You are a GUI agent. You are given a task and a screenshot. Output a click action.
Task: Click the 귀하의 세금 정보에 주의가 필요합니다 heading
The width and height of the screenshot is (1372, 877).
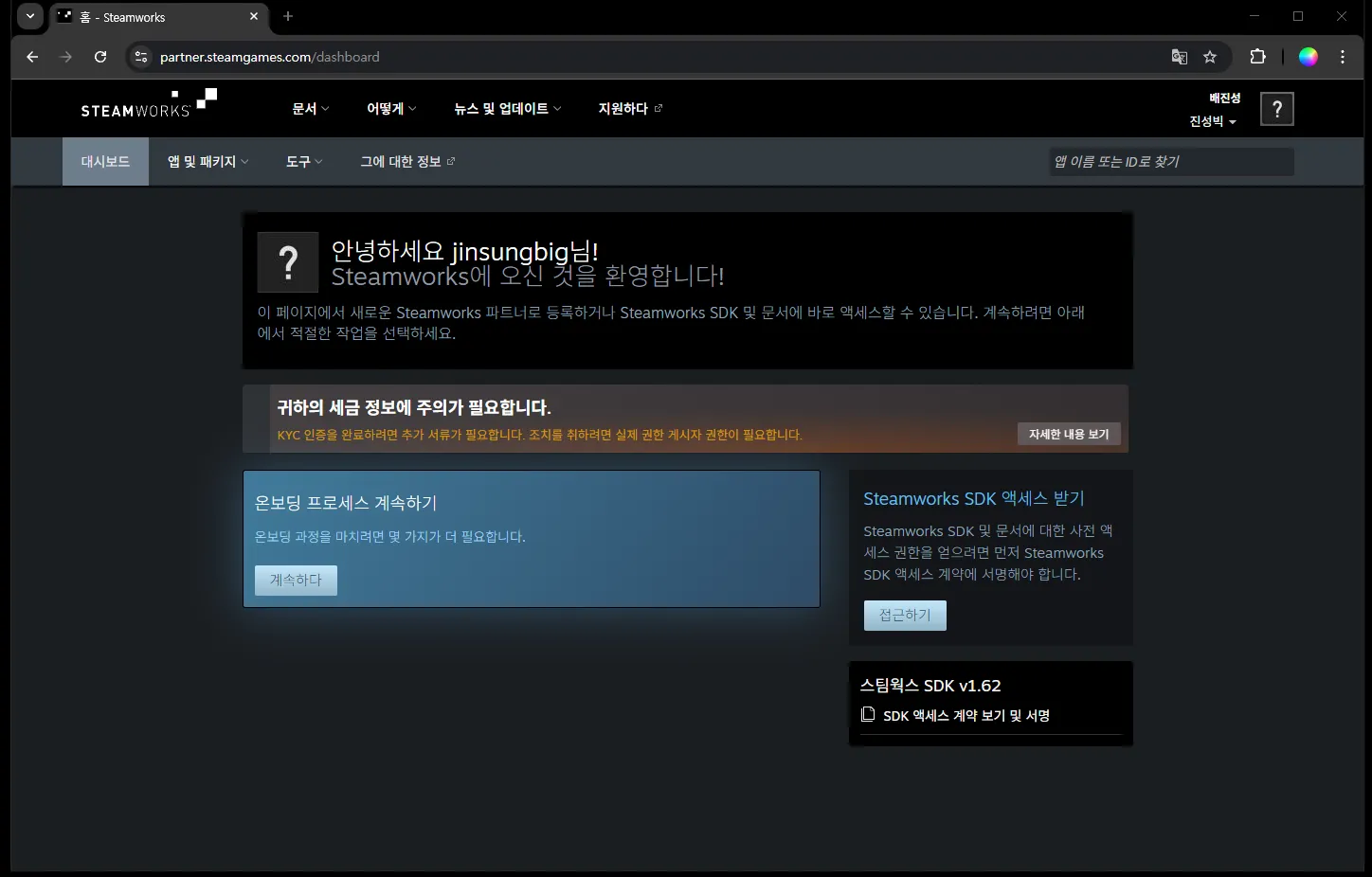pos(414,407)
